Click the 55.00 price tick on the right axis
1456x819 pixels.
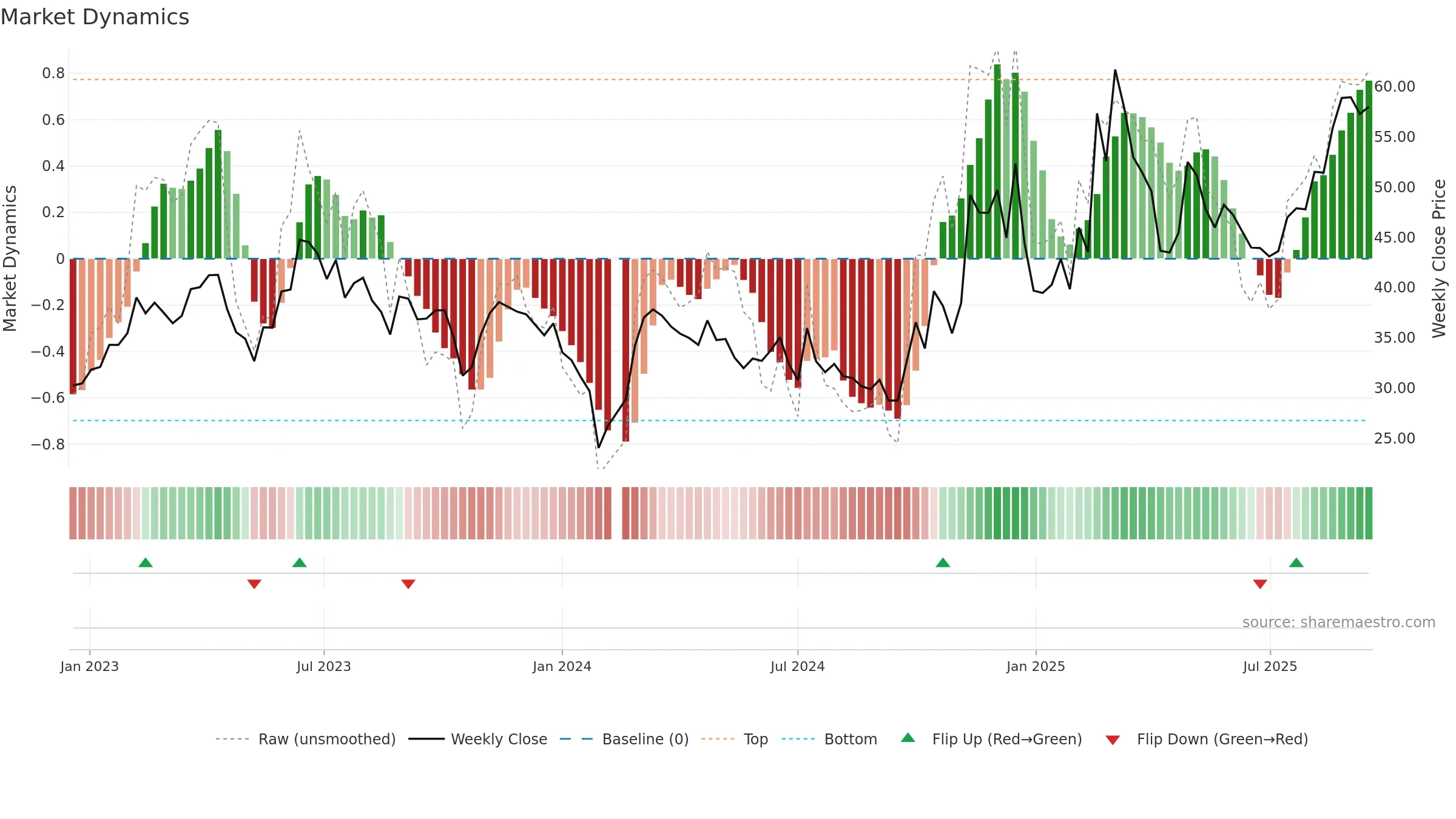pos(1395,136)
